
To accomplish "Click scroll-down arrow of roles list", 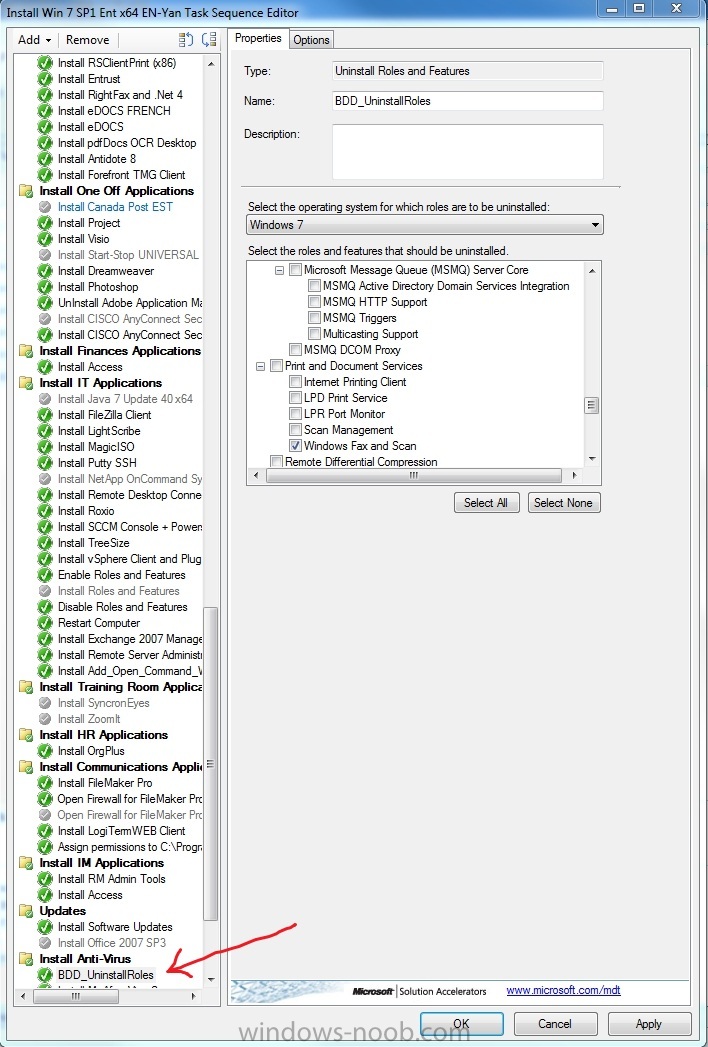I will tap(592, 459).
